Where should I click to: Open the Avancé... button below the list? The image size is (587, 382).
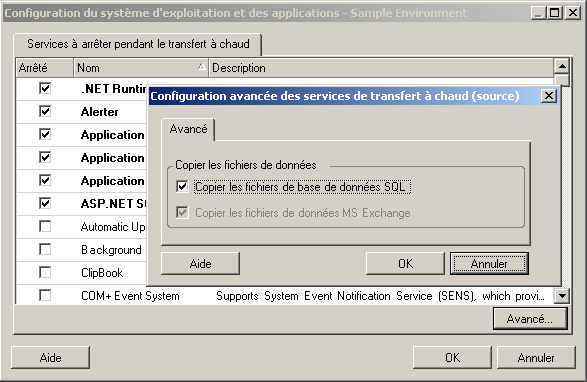(530, 319)
